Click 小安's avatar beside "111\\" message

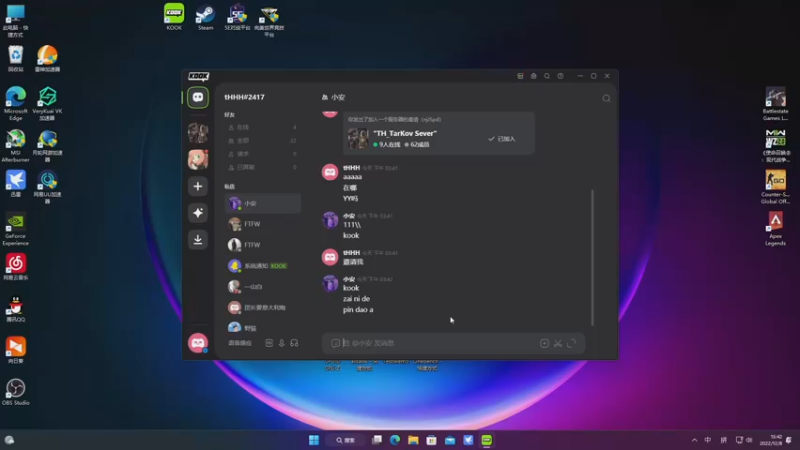tap(330, 220)
